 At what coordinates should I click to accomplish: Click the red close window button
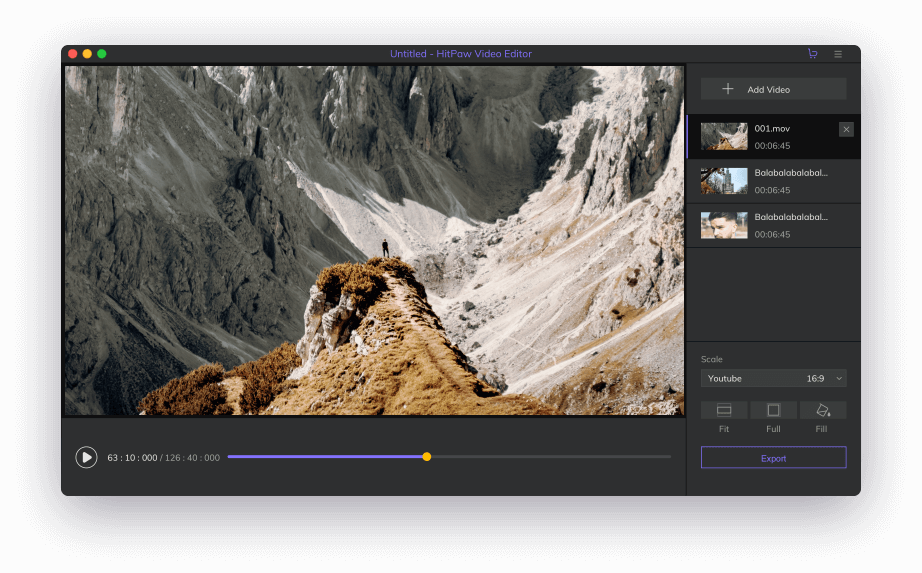pos(73,54)
